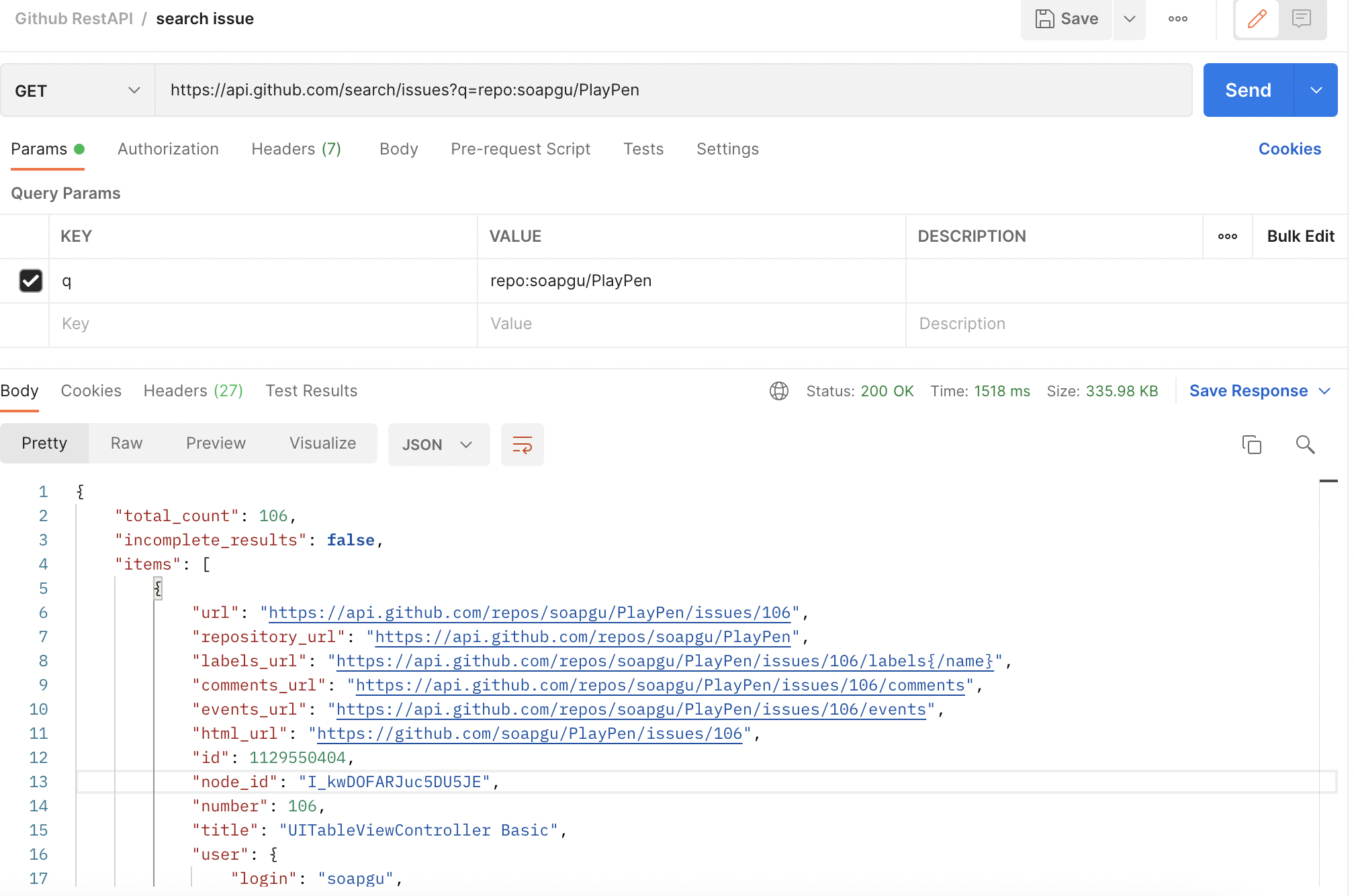Open the comments panel icon
The image size is (1354, 896).
(x=1302, y=19)
